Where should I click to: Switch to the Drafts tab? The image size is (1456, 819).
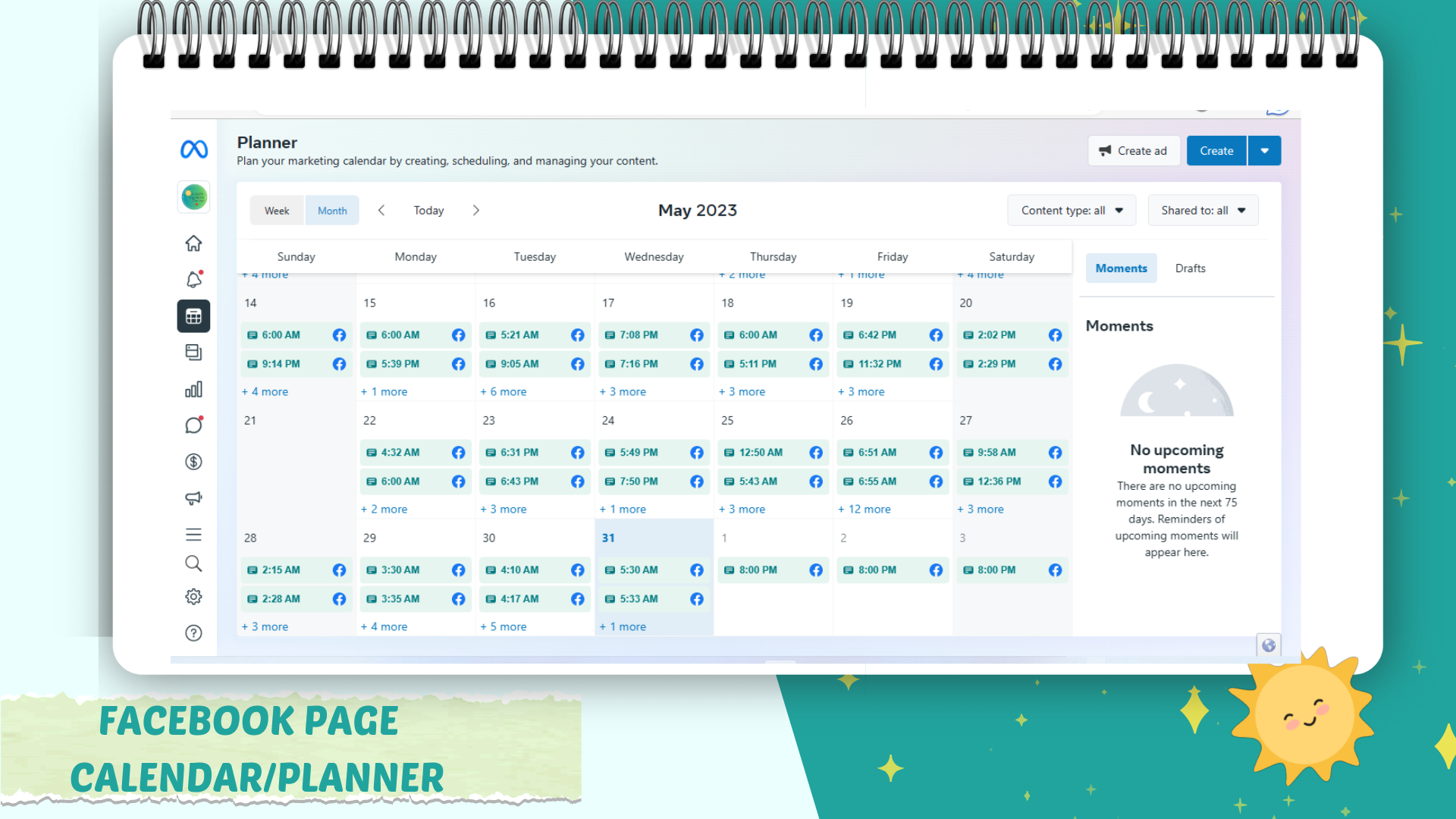pos(1190,268)
